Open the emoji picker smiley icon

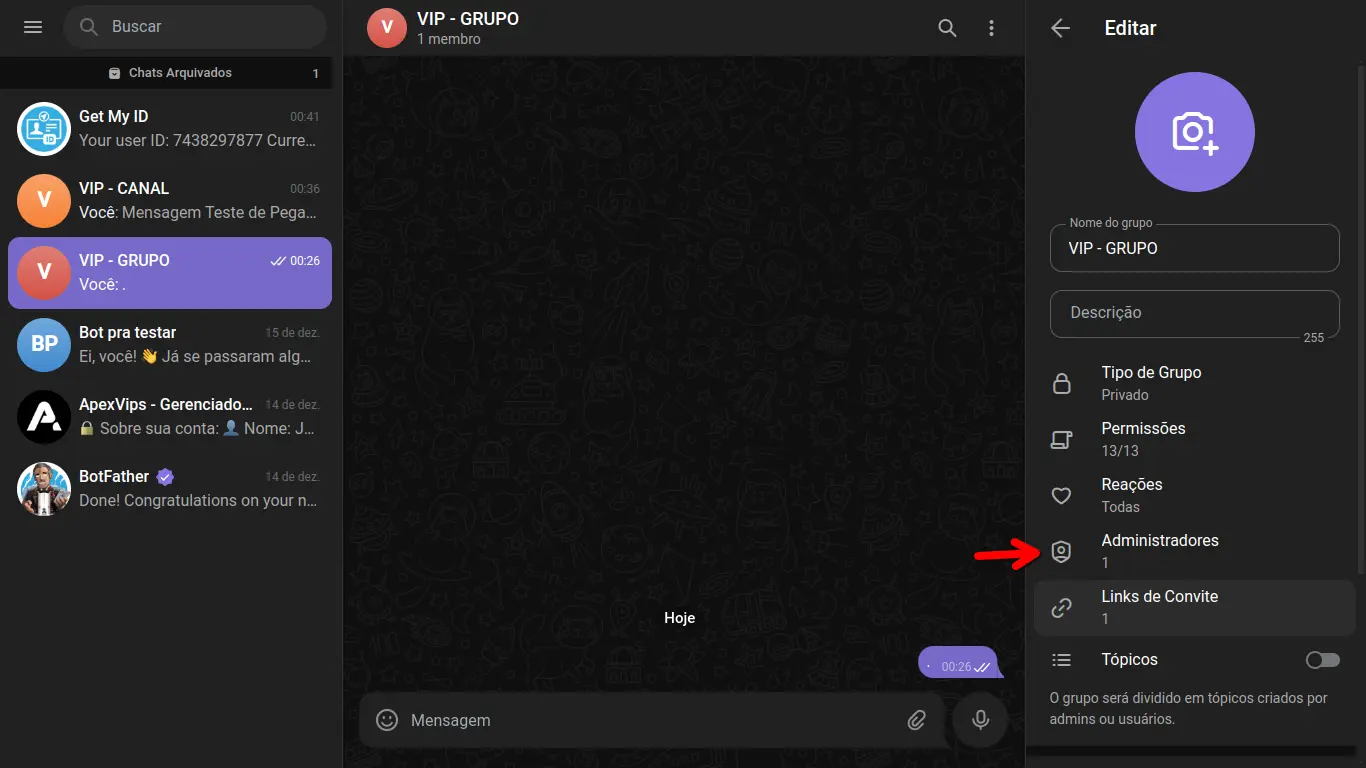(x=387, y=720)
